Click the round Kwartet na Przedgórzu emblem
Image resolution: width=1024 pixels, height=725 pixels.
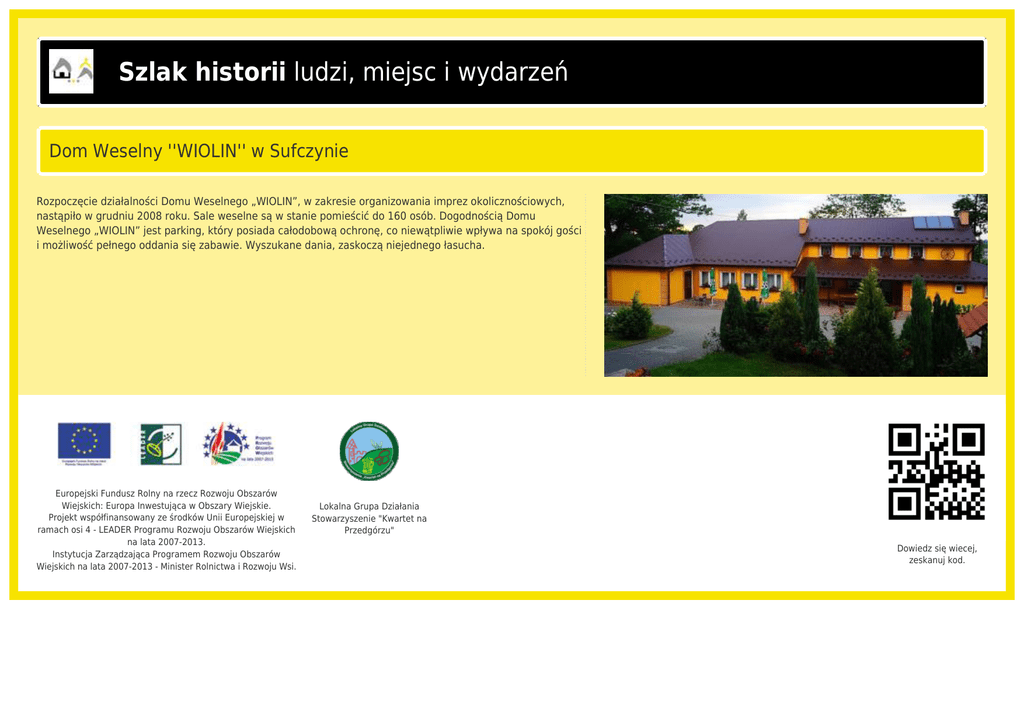(369, 451)
